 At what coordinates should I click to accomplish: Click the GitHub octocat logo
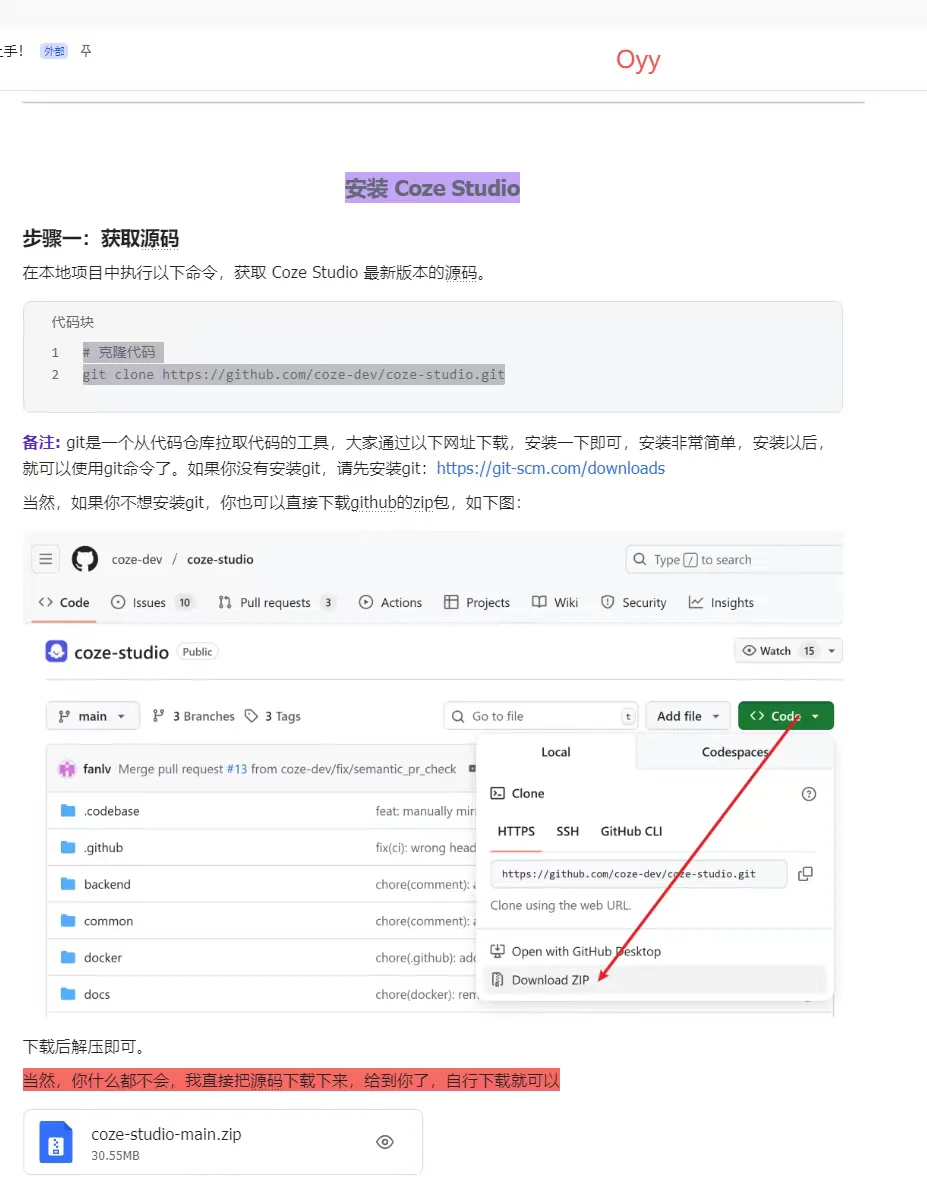[85, 559]
